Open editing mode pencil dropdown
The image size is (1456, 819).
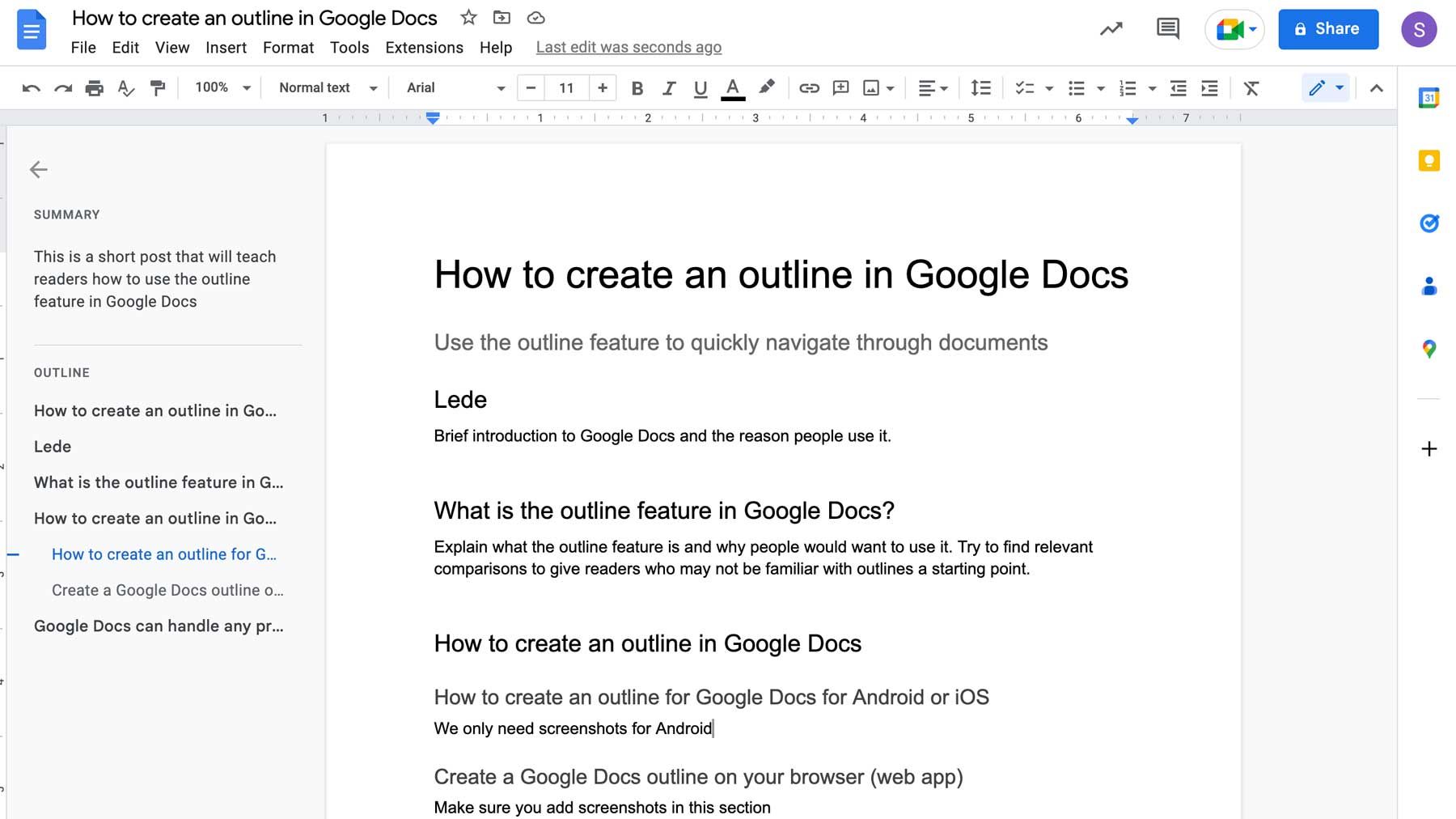1326,87
